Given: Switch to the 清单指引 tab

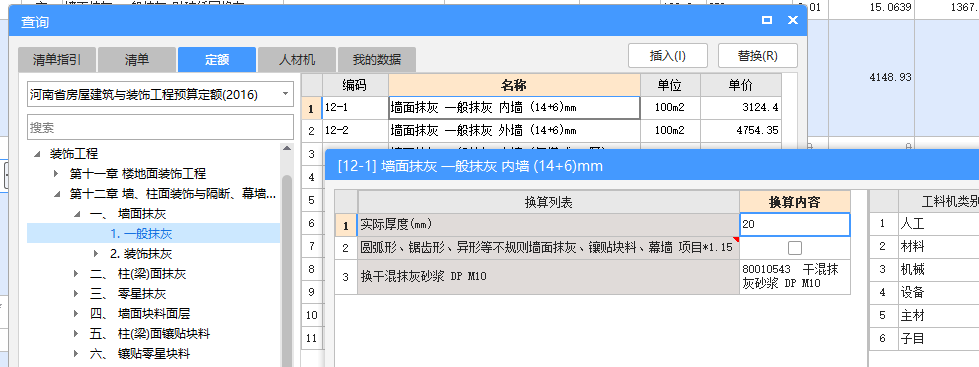Looking at the screenshot, I should (x=57, y=60).
